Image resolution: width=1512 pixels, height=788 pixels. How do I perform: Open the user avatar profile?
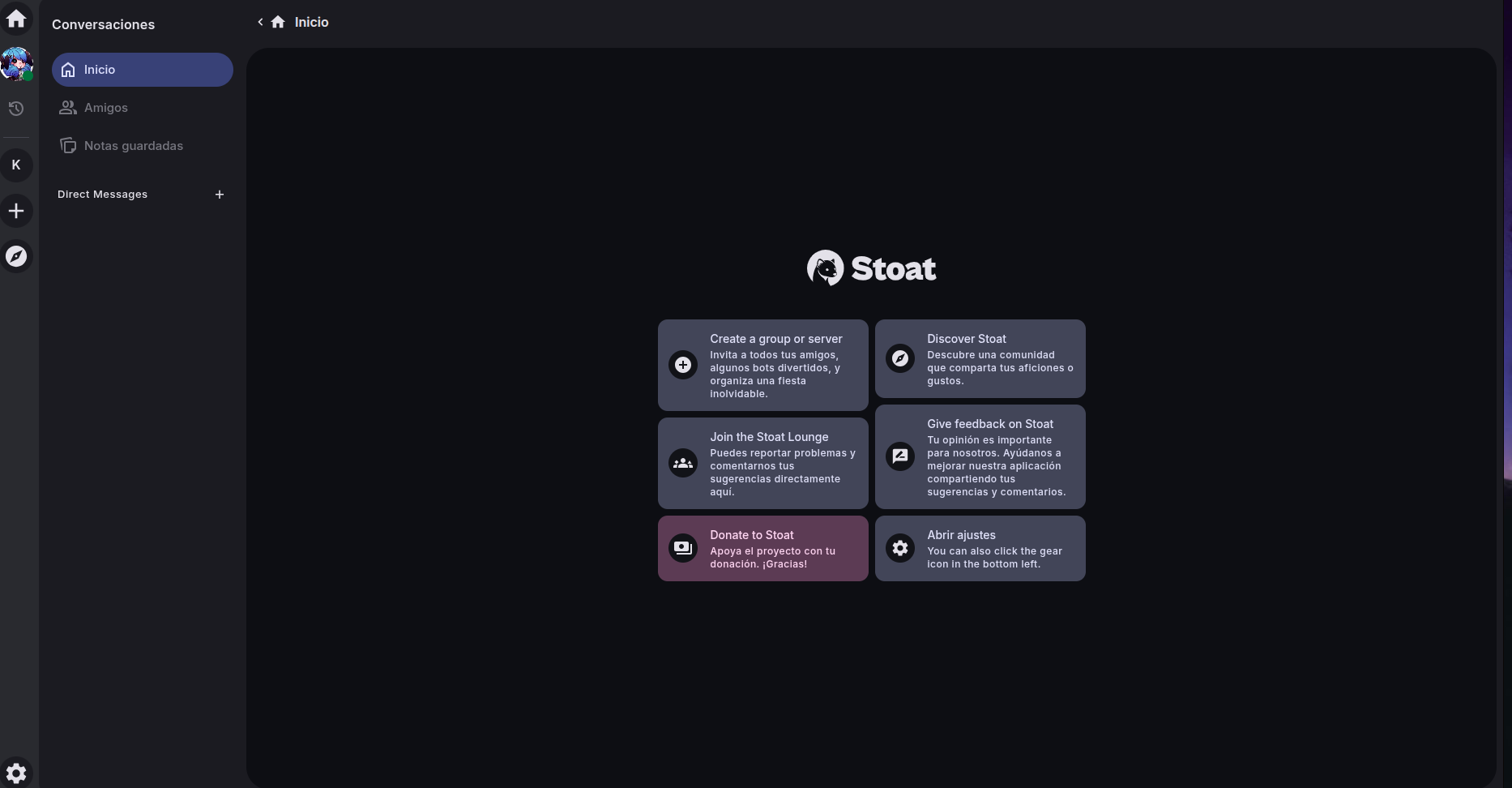(16, 64)
